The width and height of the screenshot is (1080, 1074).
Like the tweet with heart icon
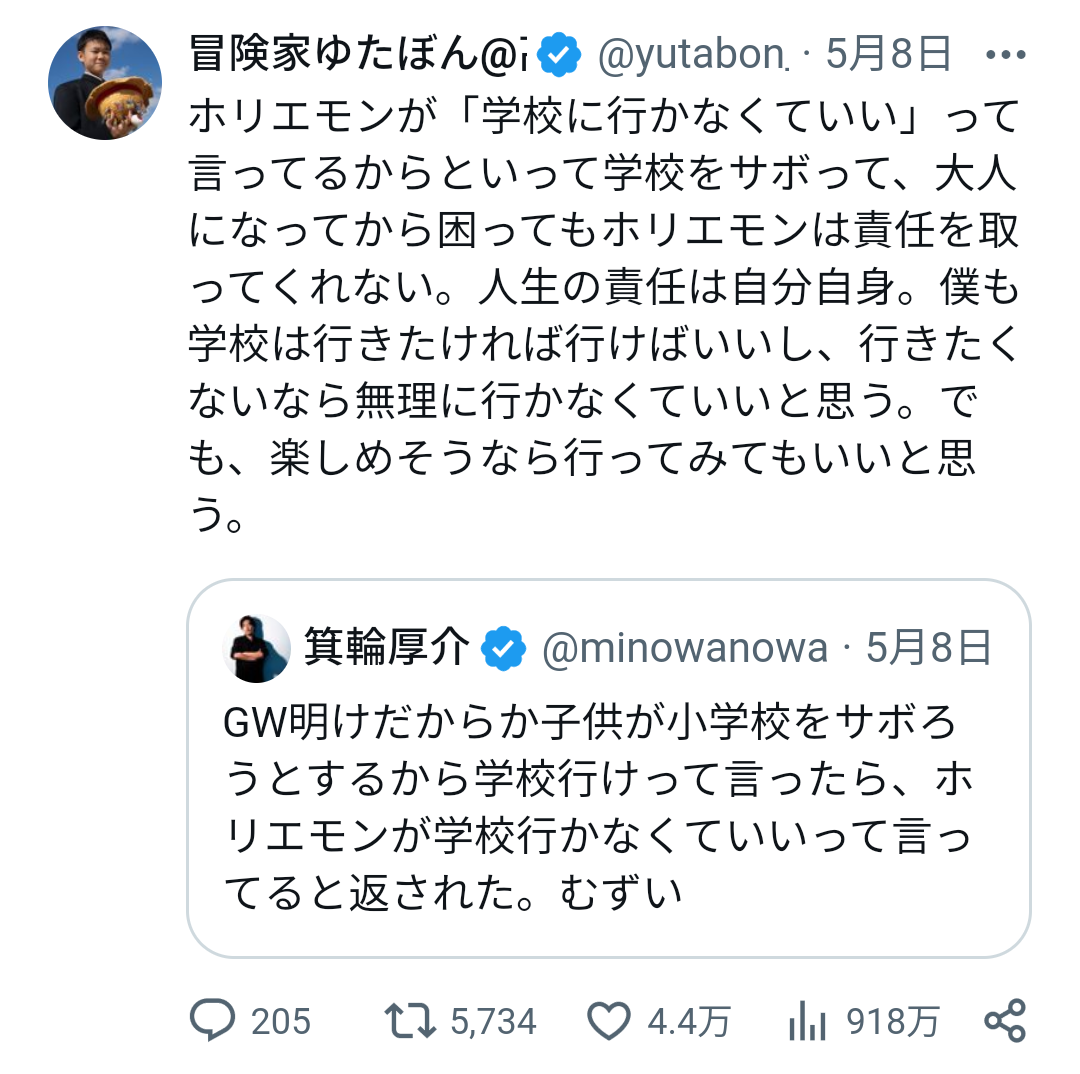tap(607, 1021)
